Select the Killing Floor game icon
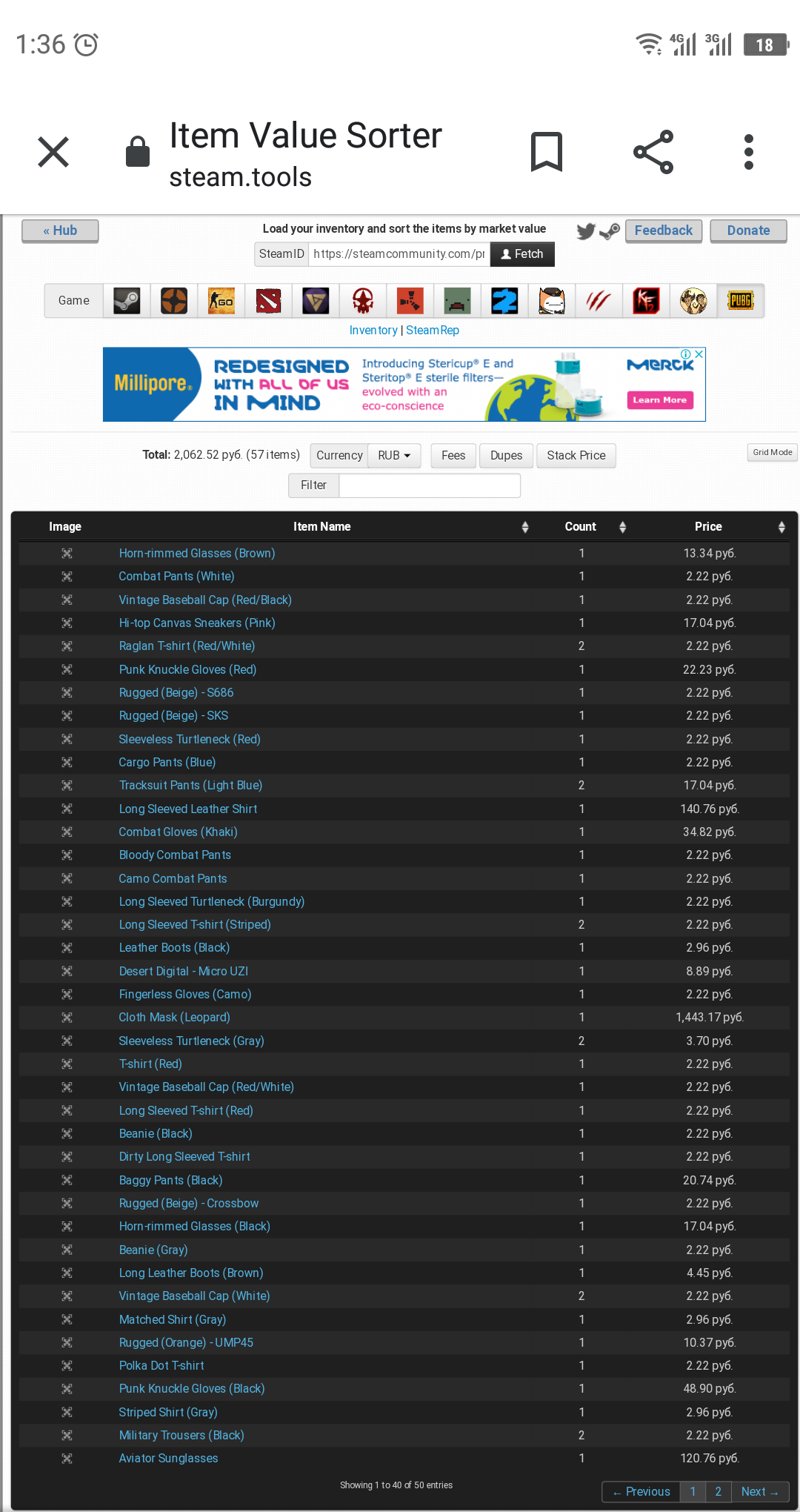 [646, 301]
